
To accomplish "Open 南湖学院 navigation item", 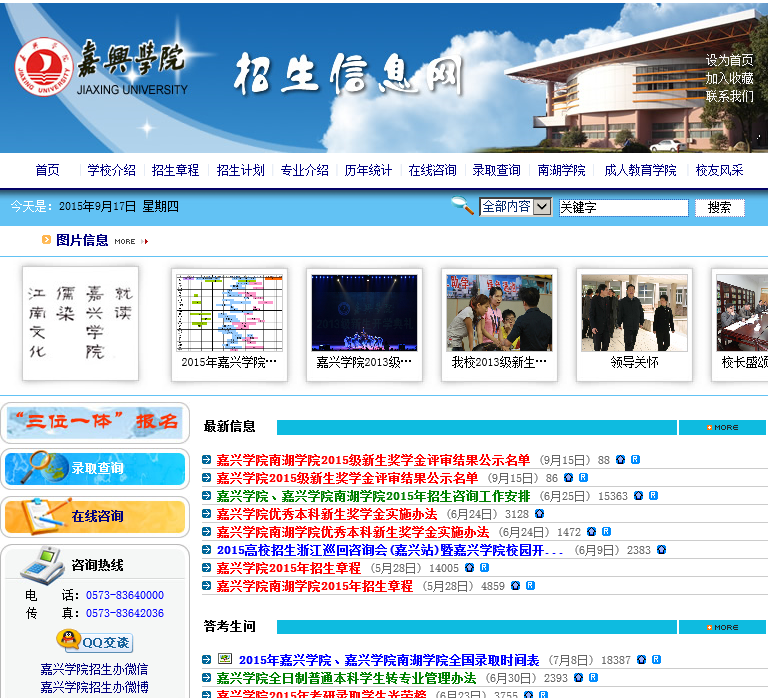I will coord(561,170).
